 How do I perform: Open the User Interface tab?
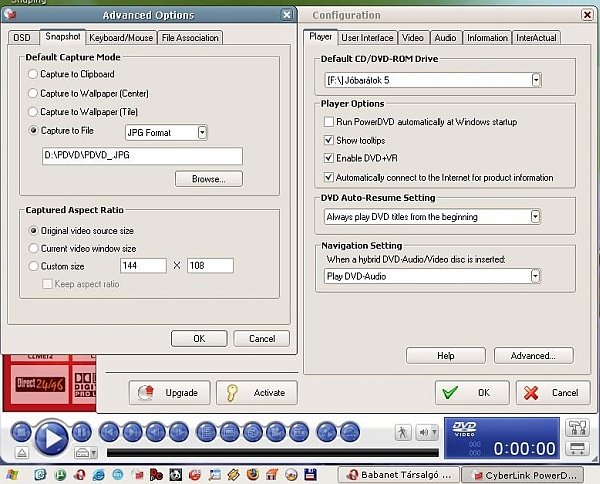(x=367, y=38)
